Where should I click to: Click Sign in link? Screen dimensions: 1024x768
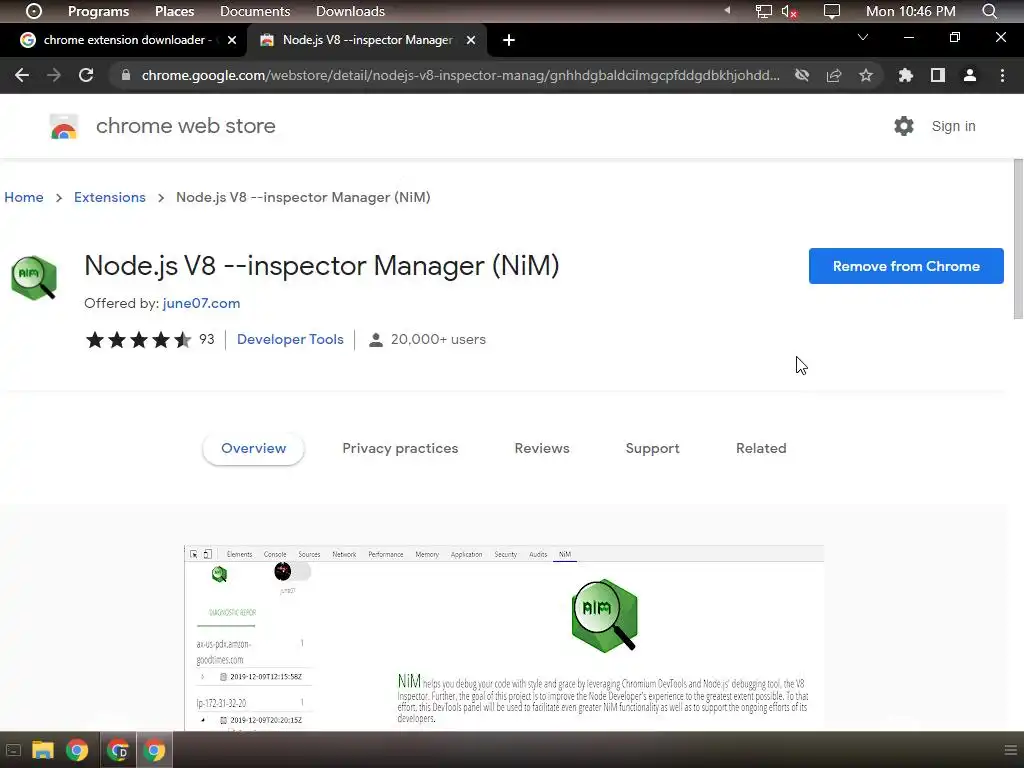tap(953, 126)
